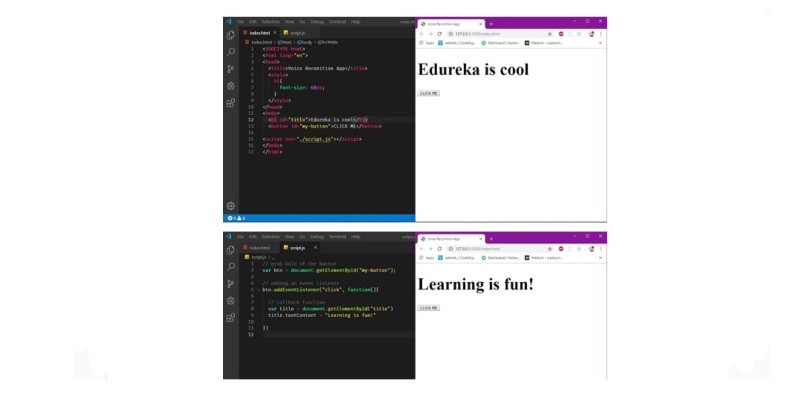
Task: Select the index.html tab in the bottom editor
Action: pyautogui.click(x=259, y=248)
